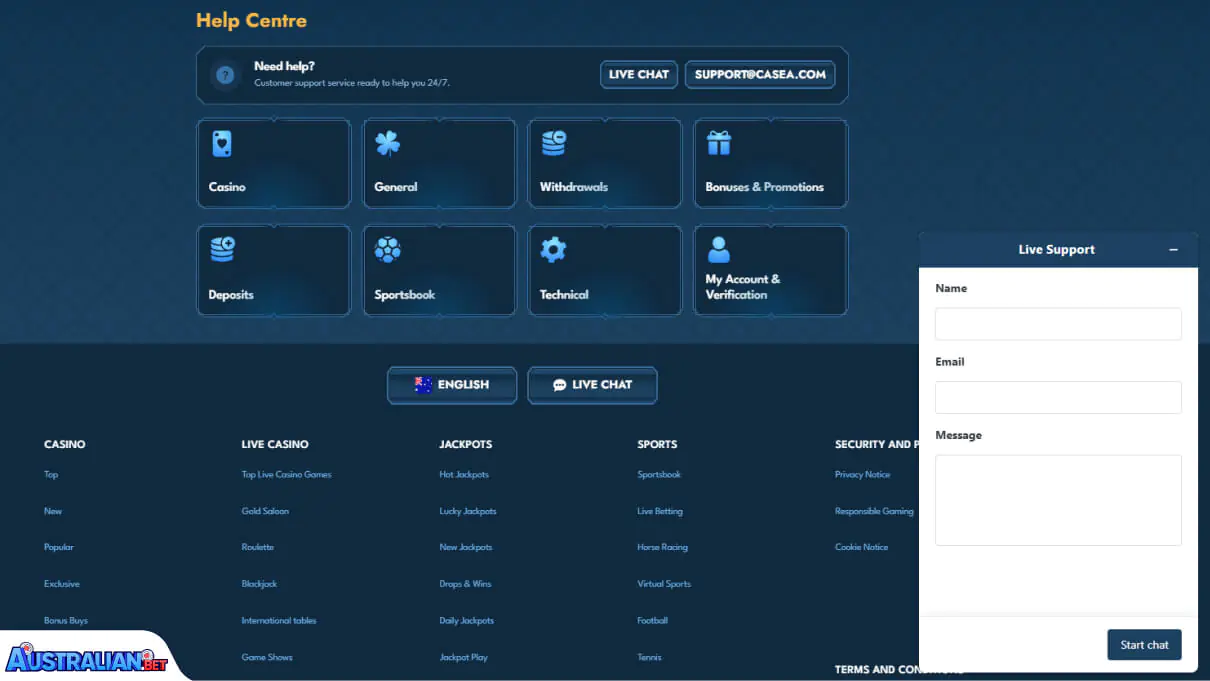Click the SUPPORT@CASEA.COM button
The image size is (1210, 681).
coord(760,74)
